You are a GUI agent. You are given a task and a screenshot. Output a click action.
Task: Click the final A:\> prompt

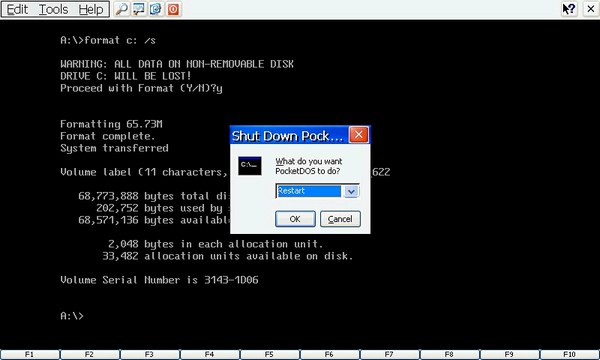pos(72,316)
